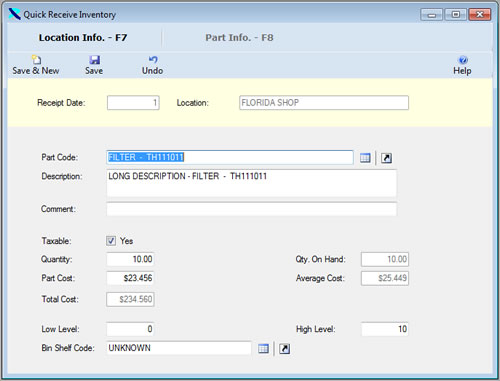This screenshot has height=381, width=500.
Task: Click into the Description text box
Action: (251, 183)
